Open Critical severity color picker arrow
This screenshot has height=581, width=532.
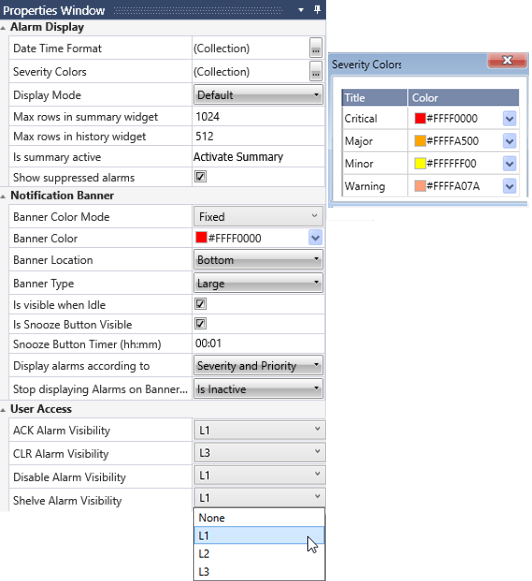(509, 119)
